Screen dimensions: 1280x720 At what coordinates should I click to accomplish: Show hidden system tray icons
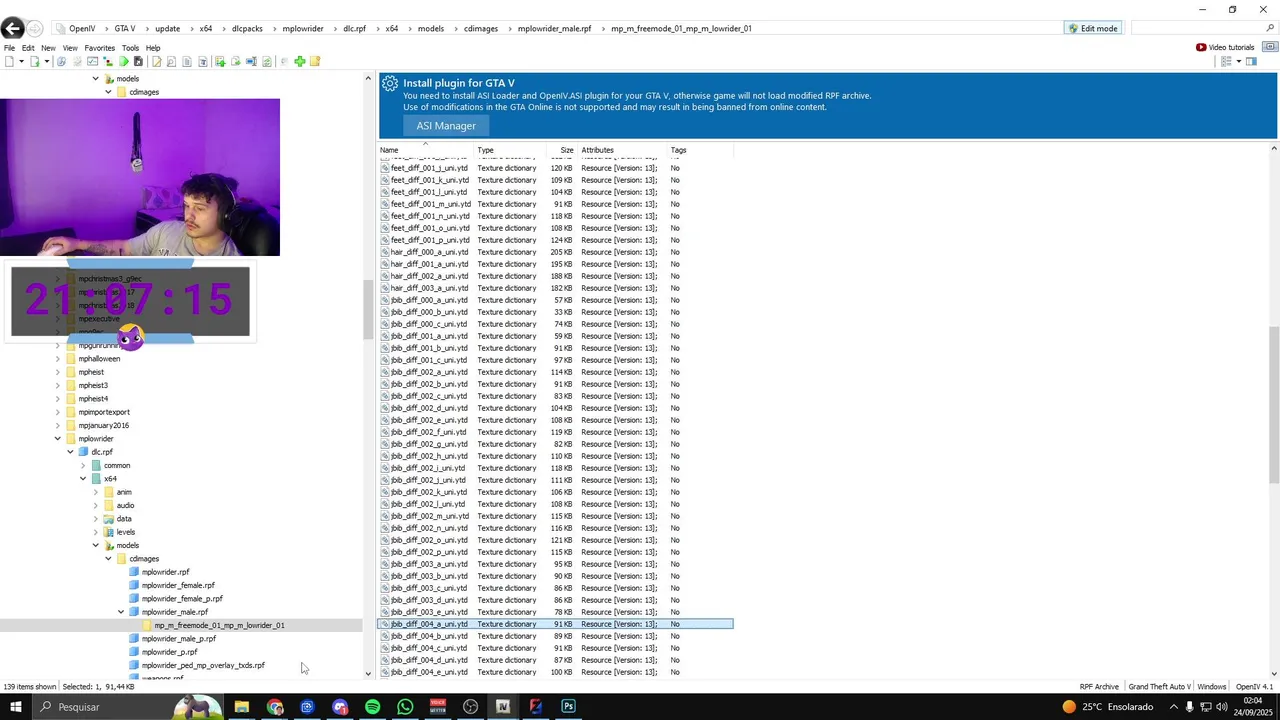[1173, 707]
